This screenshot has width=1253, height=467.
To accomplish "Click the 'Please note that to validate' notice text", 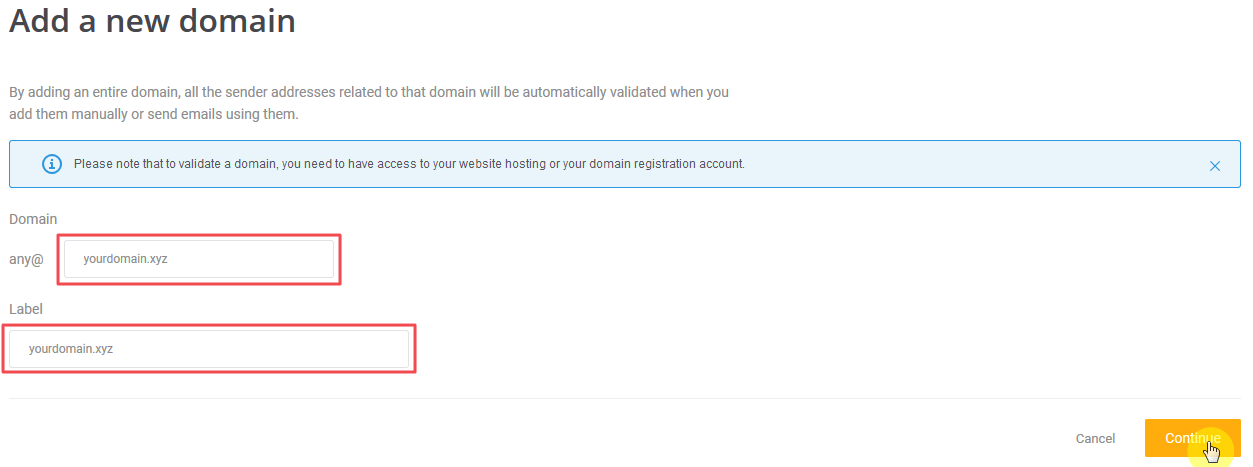I will coord(150,164).
